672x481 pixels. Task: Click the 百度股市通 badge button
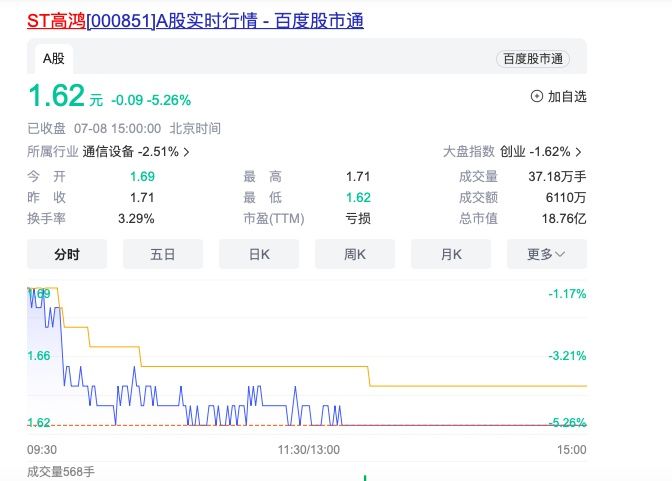533,59
